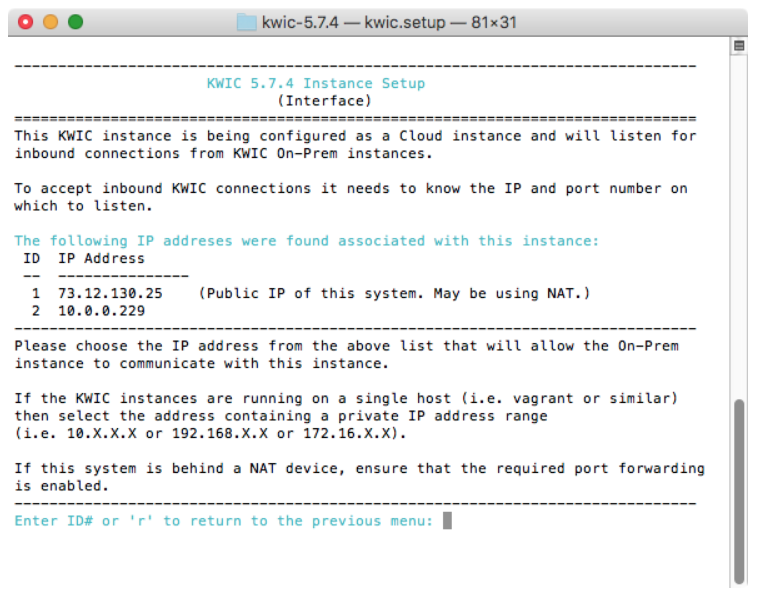Click the 'KWIC 5.7.4 Instance Setup' heading
759x601 pixels.
(x=316, y=83)
